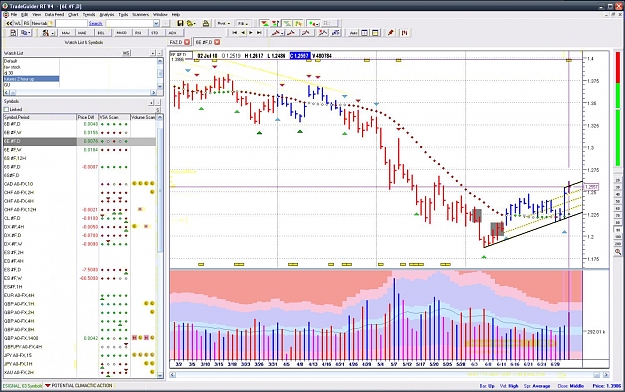Open the Analysis menu
The width and height of the screenshot is (625, 392).
click(x=106, y=14)
